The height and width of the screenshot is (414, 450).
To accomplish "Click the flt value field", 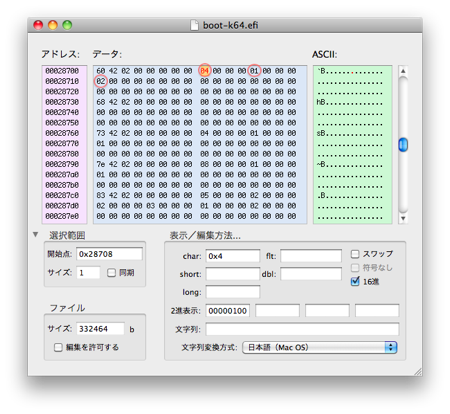I will coord(311,256).
